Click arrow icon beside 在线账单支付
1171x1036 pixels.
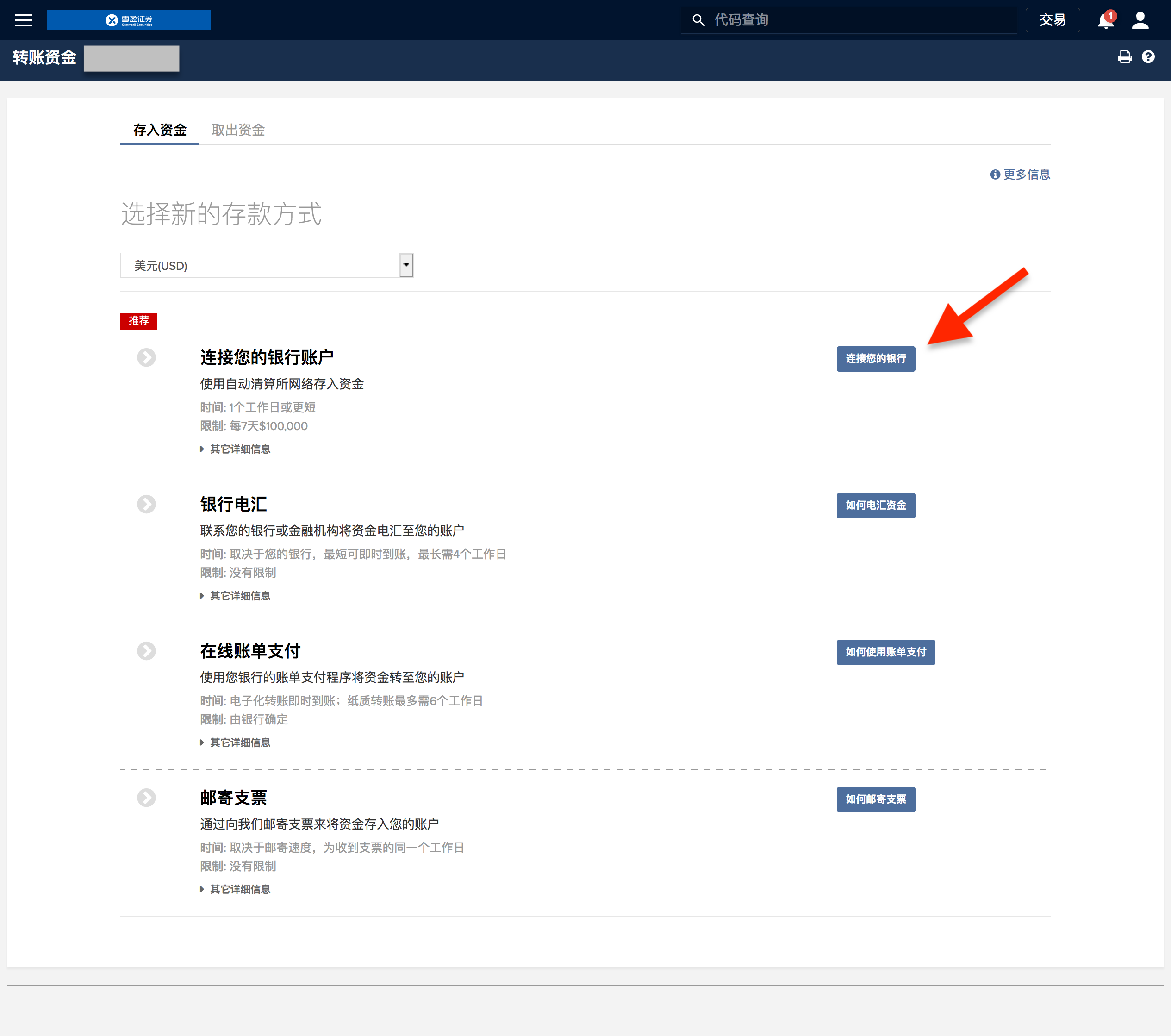[x=146, y=651]
